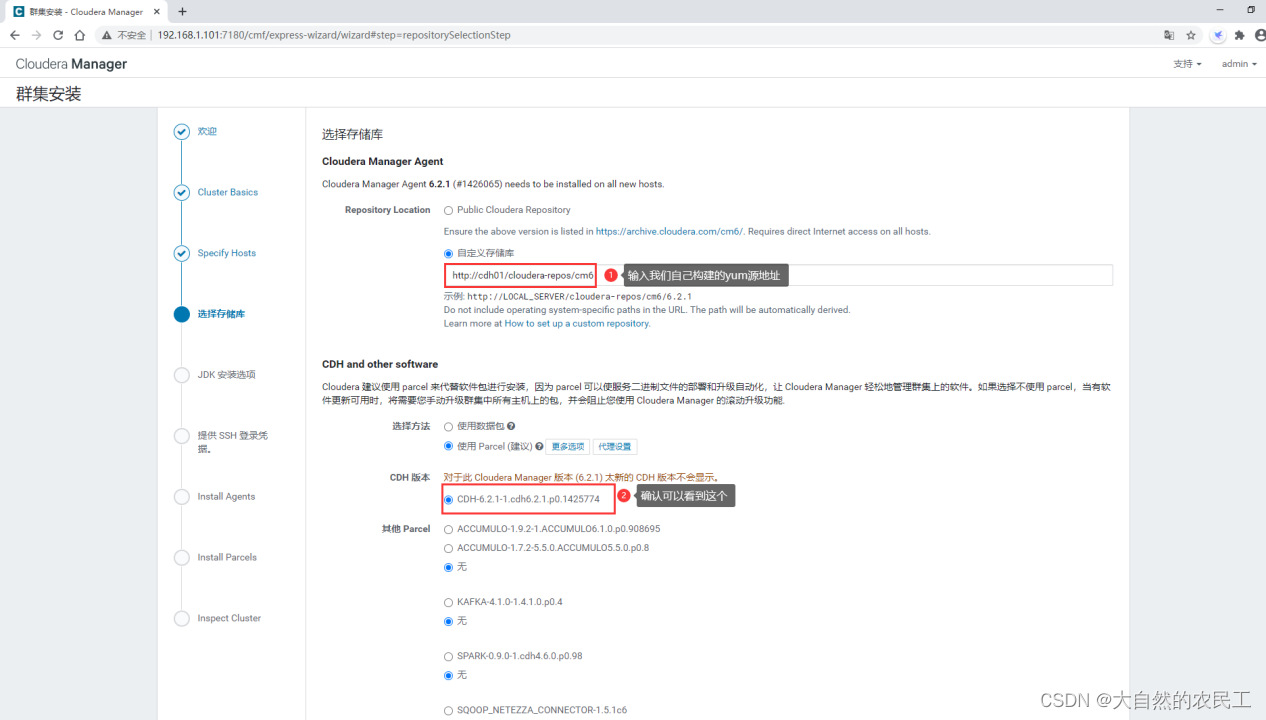
Task: Select 使用 Parcel (建议) radio button
Action: coord(448,446)
